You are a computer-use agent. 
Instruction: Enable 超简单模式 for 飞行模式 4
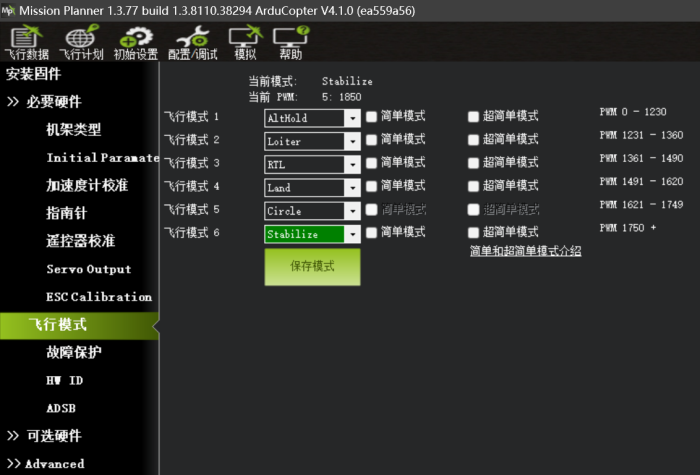coord(473,187)
